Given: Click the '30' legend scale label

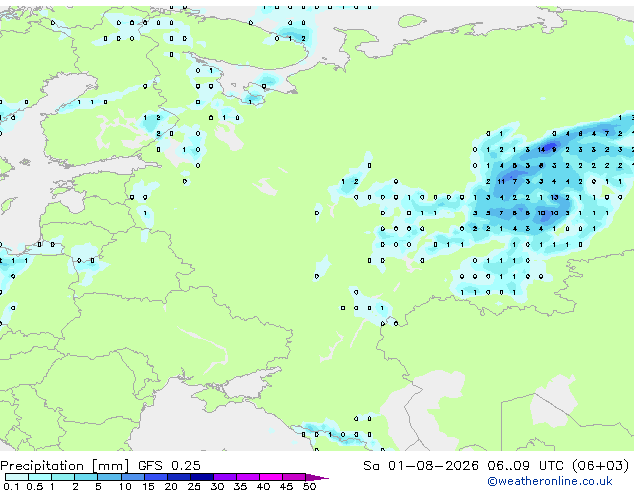Looking at the screenshot, I should click(217, 486).
